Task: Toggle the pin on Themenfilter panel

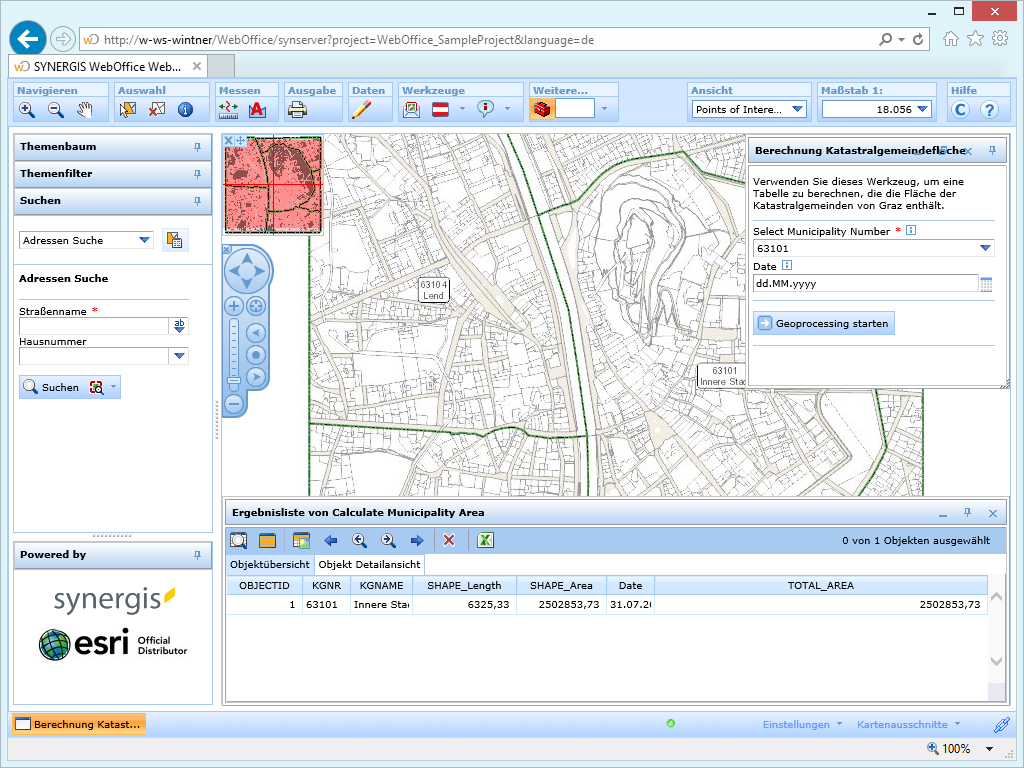Action: [x=197, y=174]
